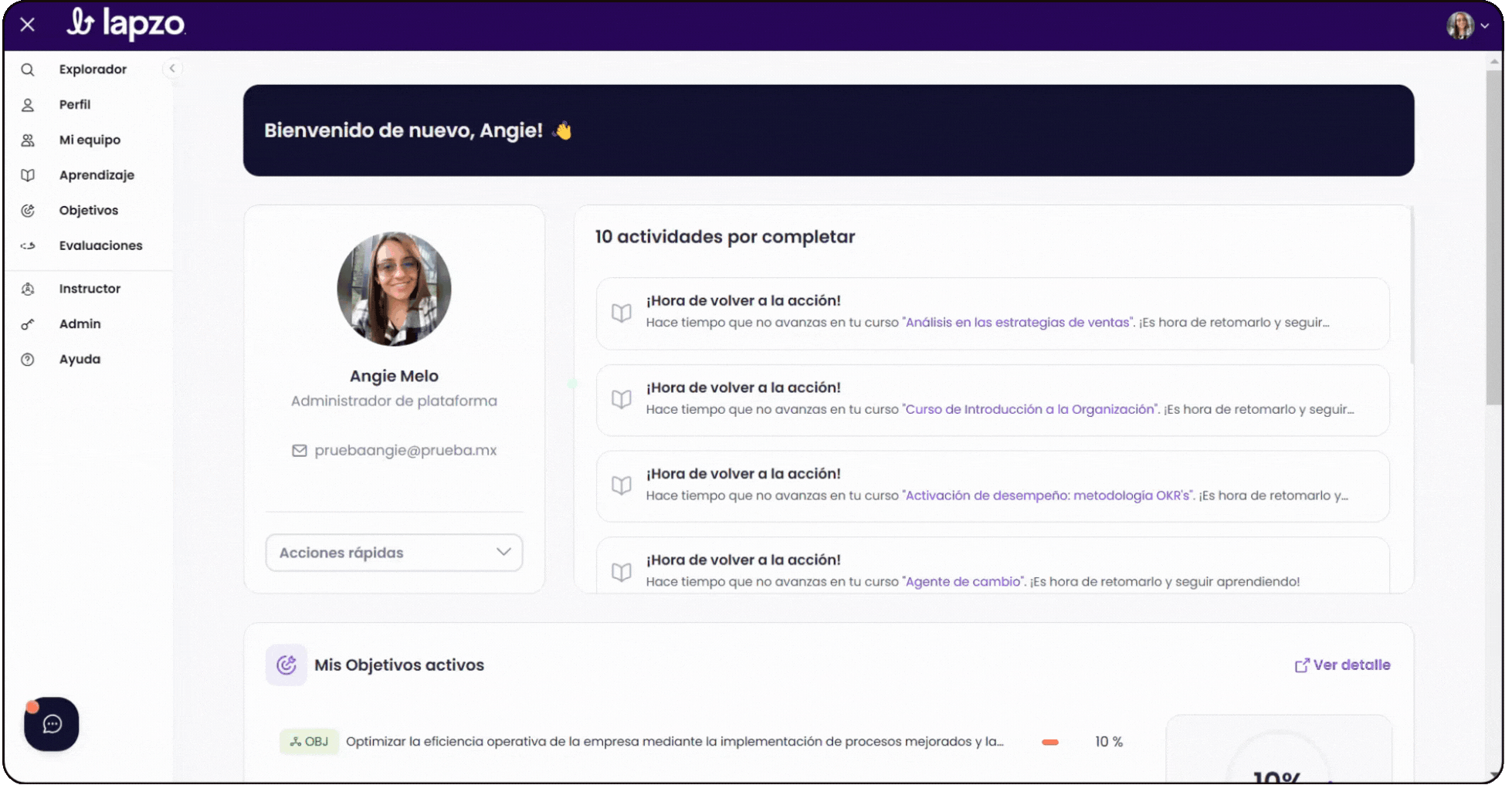Click the Evaluaciones icon in sidebar

tap(28, 245)
